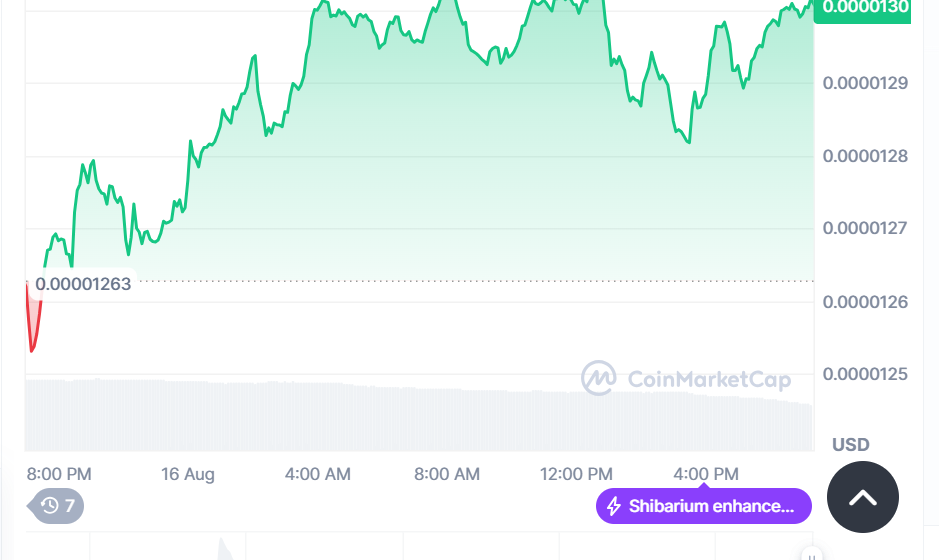This screenshot has width=939, height=560.
Task: Open the "Shibarium enhance..." event tag
Action: coord(704,506)
